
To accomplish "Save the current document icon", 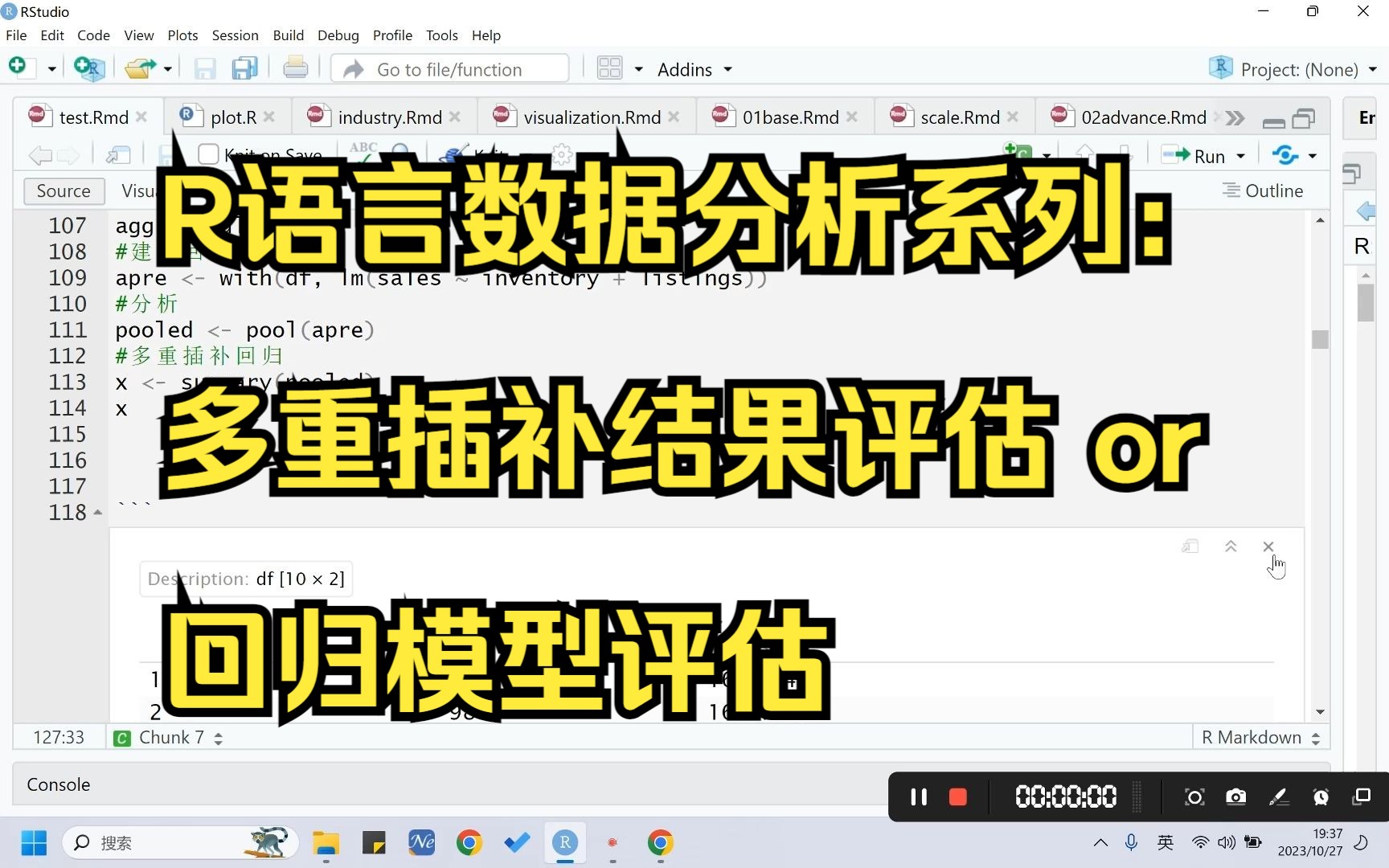I will pos(205,68).
